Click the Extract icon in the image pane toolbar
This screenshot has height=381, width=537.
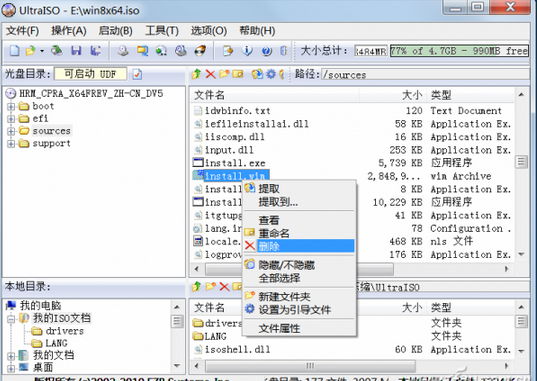coord(257,74)
